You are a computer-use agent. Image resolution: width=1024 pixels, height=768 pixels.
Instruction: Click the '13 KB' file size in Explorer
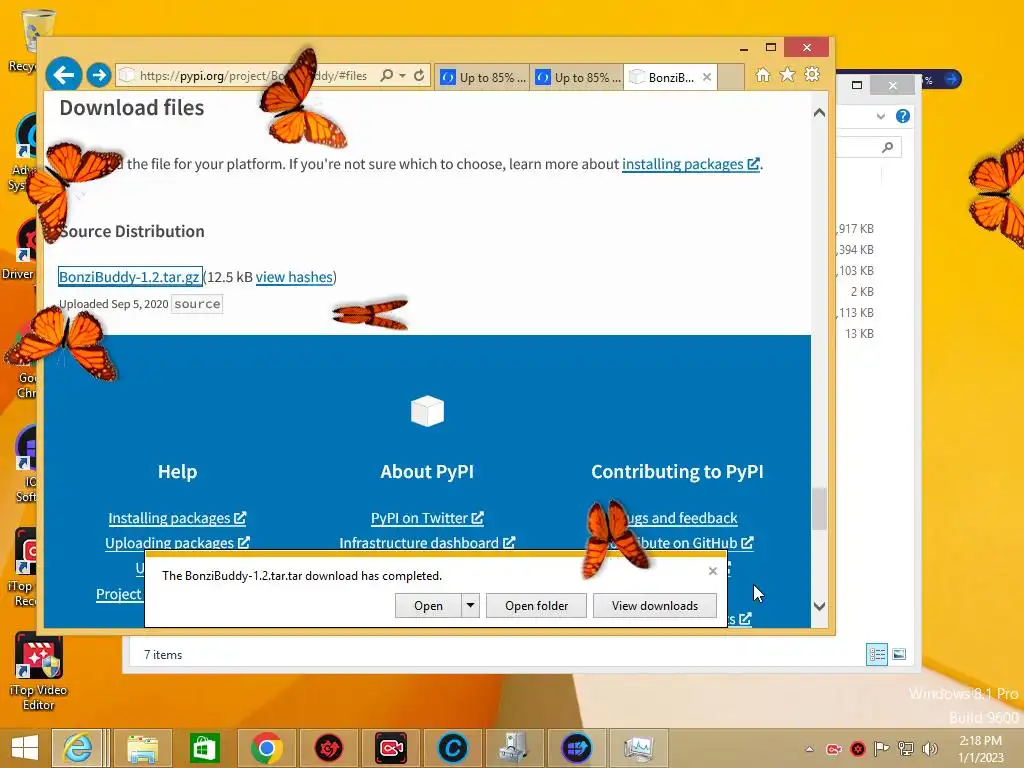[859, 333]
